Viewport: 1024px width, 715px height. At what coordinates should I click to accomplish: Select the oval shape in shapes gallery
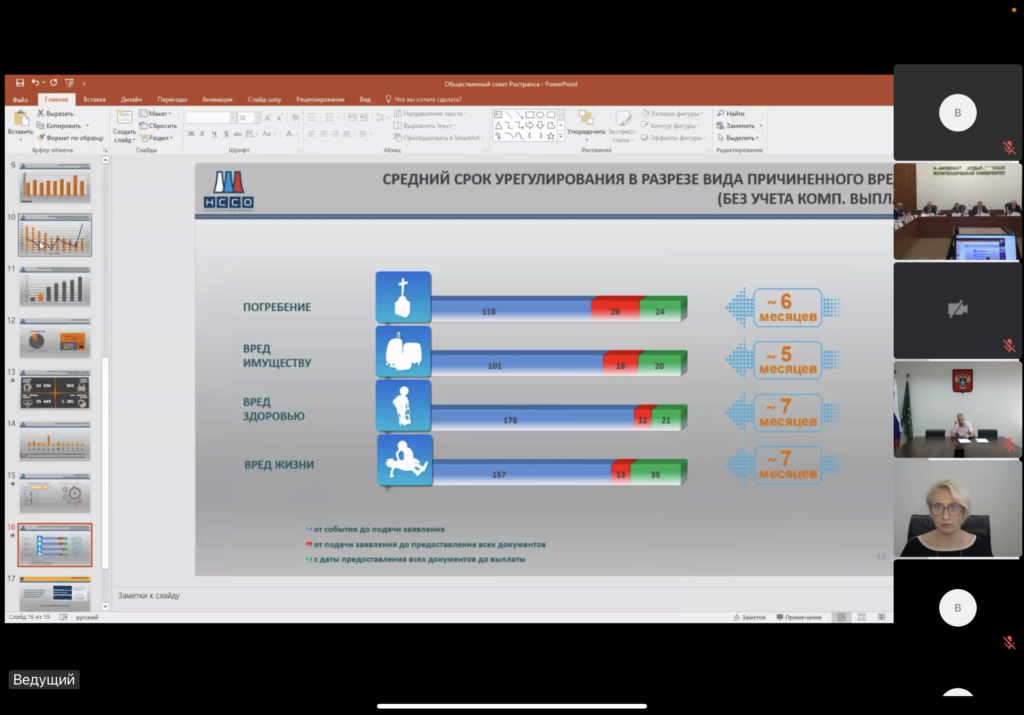(540, 115)
